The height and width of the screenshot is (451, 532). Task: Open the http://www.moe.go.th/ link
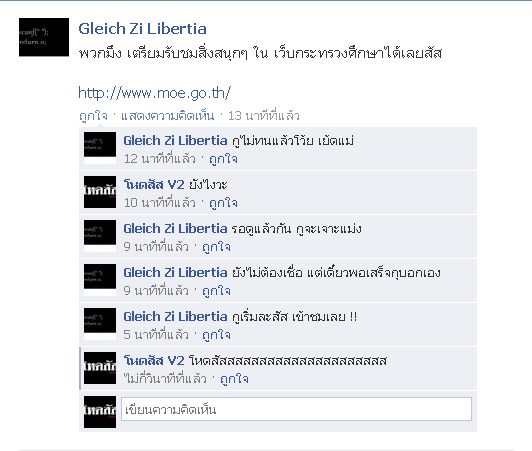(154, 93)
